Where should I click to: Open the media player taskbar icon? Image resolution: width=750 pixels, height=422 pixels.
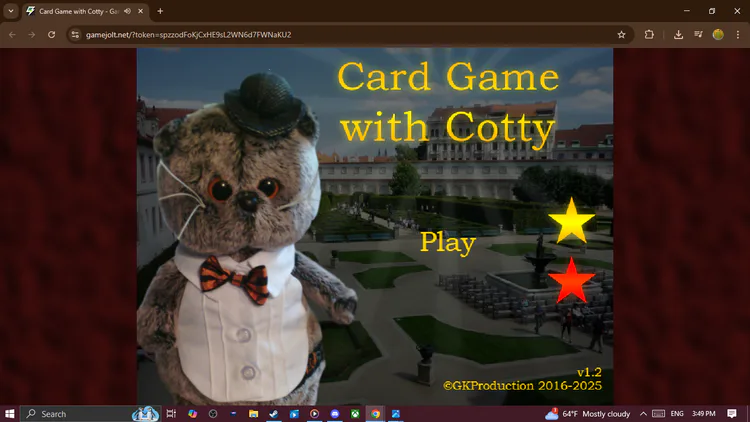click(314, 414)
